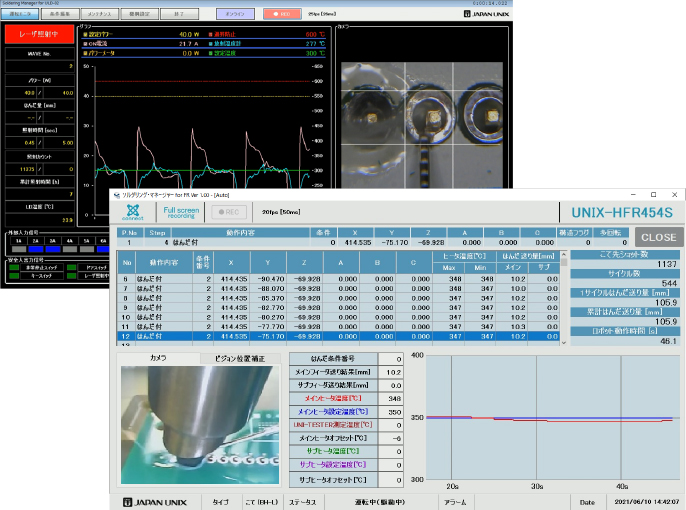
Task: Select table row No 11
Action: pyautogui.click(x=340, y=327)
